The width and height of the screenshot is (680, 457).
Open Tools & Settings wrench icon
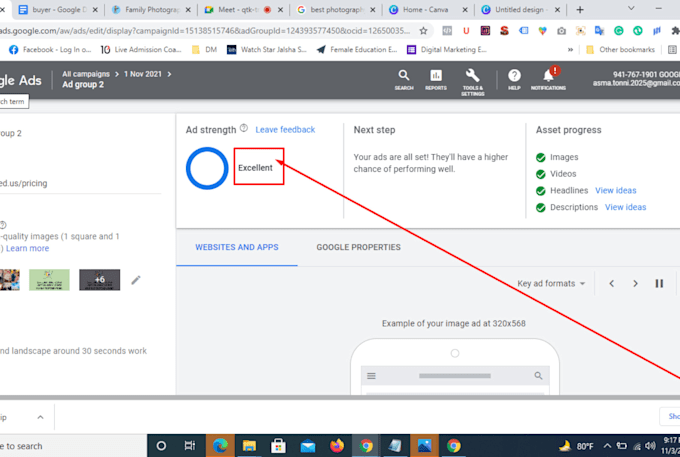472,81
